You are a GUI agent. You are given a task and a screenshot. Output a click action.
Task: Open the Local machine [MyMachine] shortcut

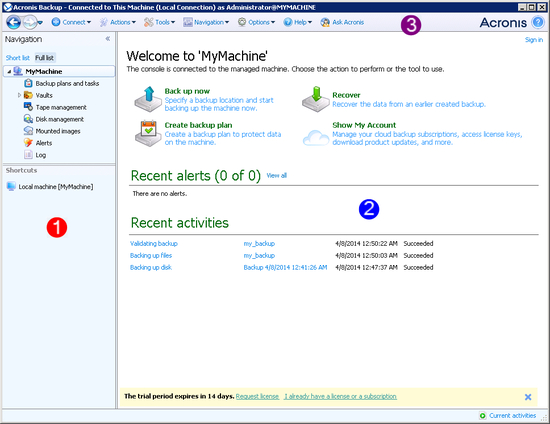55,187
